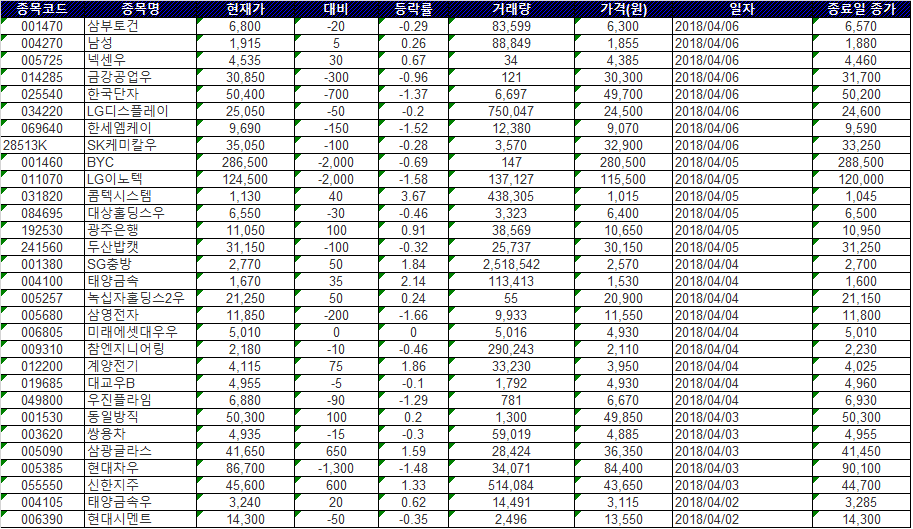Click the 종목코드 column header
Viewport: 913px width, 529px height.
42,9
